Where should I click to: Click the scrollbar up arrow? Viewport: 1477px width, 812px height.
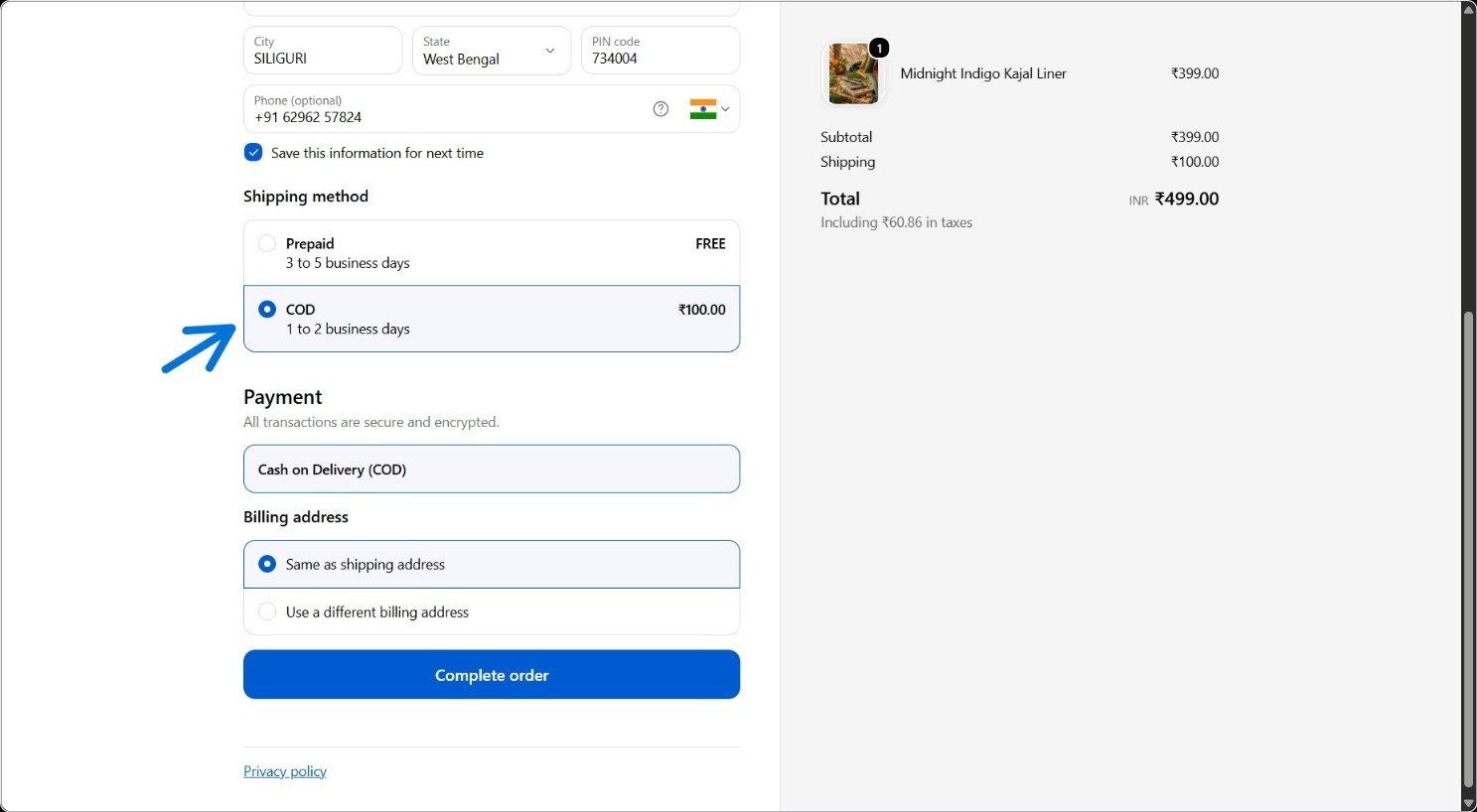click(1469, 9)
